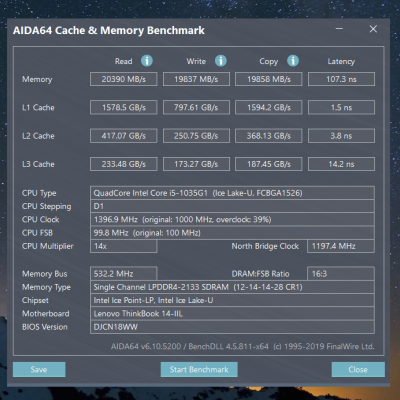Click the Chipset field Intel Ice Point-LP

click(x=232, y=300)
